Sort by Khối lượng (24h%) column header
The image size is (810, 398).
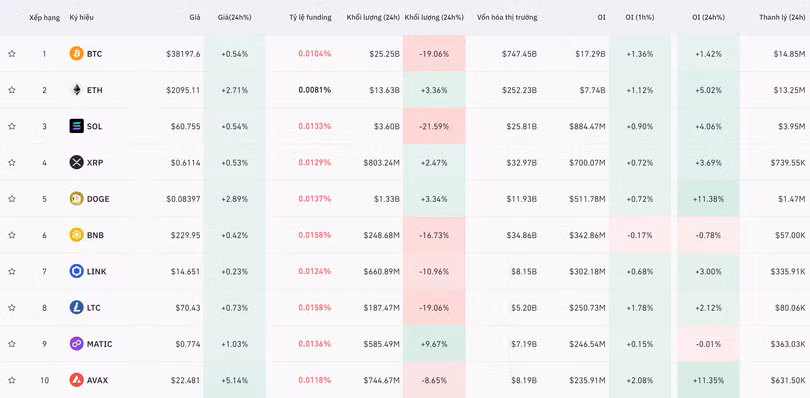click(434, 18)
